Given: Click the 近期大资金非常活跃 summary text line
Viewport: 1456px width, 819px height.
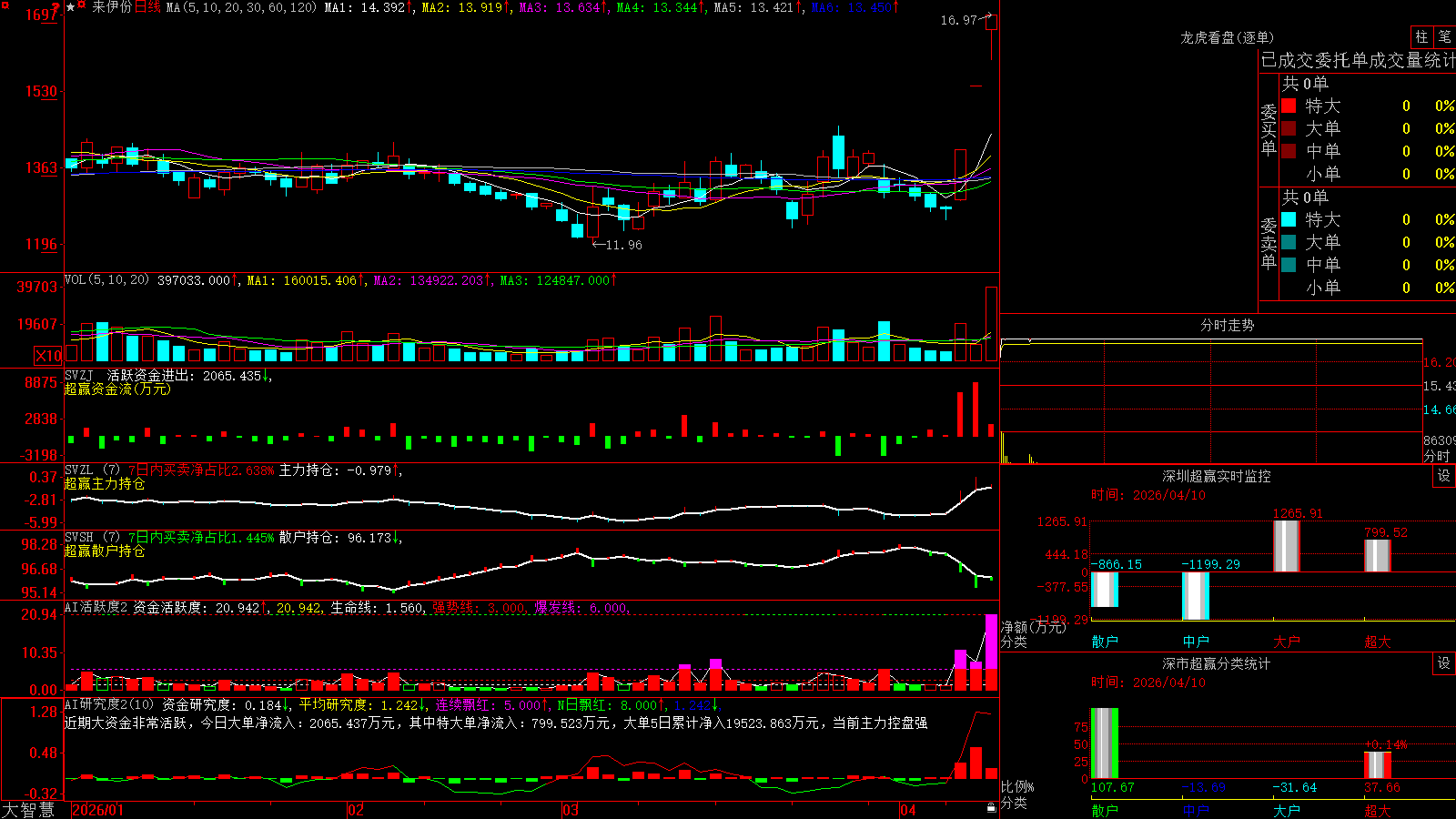Looking at the screenshot, I should [496, 723].
